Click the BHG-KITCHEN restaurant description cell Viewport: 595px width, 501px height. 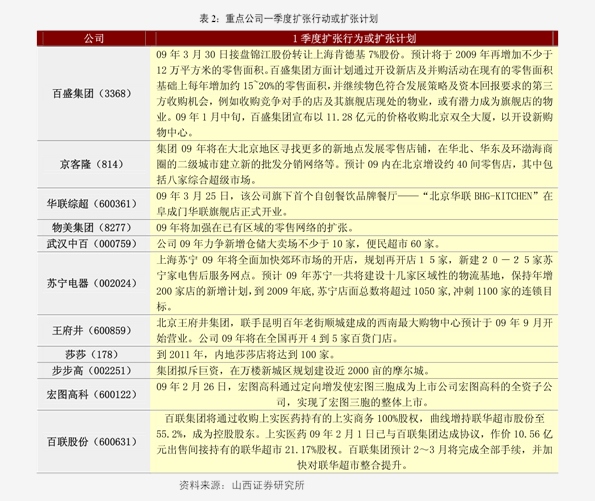pyautogui.click(x=354, y=204)
